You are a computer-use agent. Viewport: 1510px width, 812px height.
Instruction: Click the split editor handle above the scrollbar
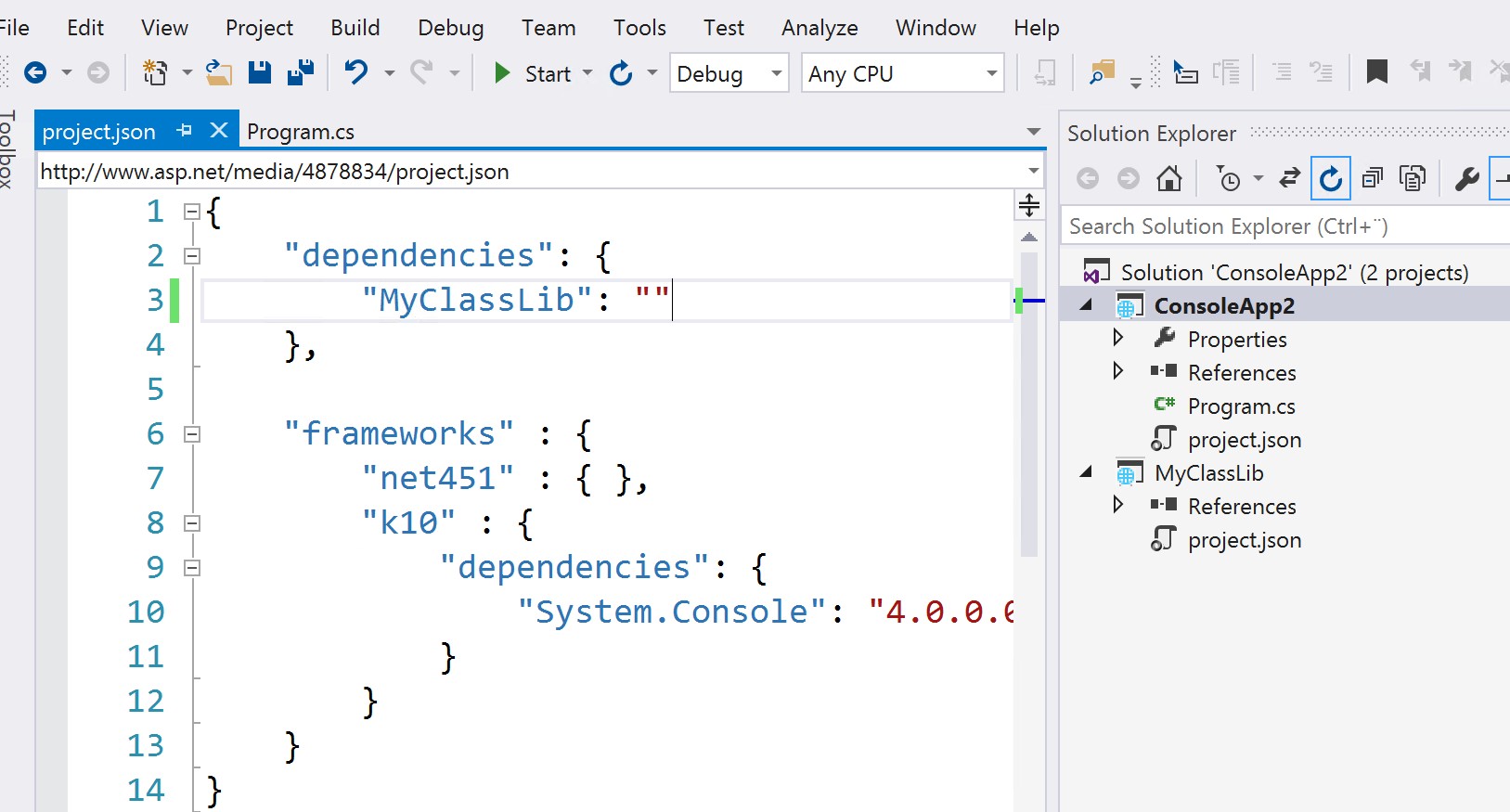1028,206
